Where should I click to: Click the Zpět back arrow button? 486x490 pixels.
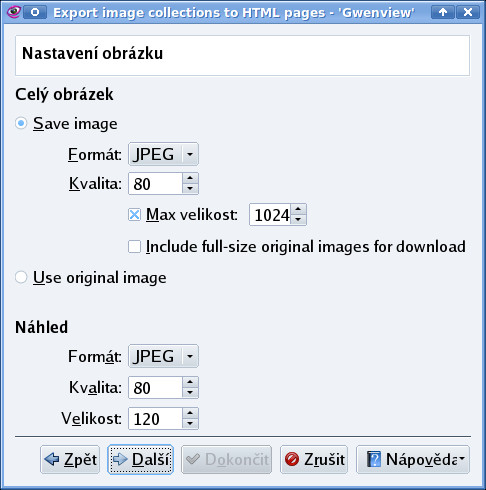pyautogui.click(x=70, y=459)
